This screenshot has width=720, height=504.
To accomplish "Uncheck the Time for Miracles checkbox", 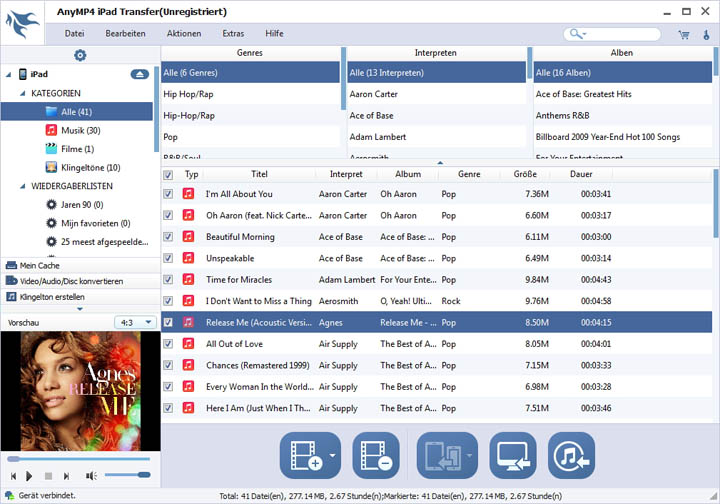I will pos(168,280).
